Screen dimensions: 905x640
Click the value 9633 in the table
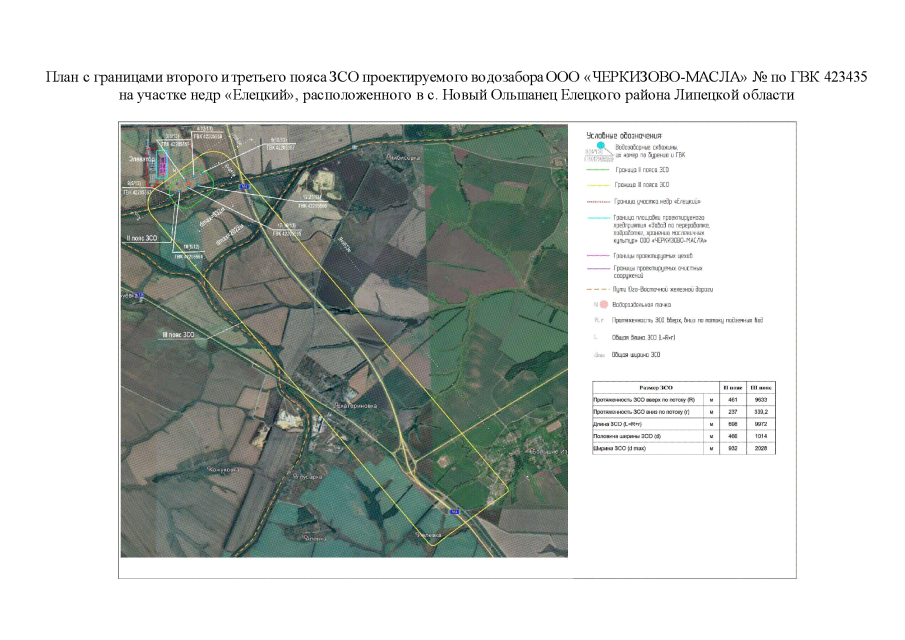(x=762, y=399)
